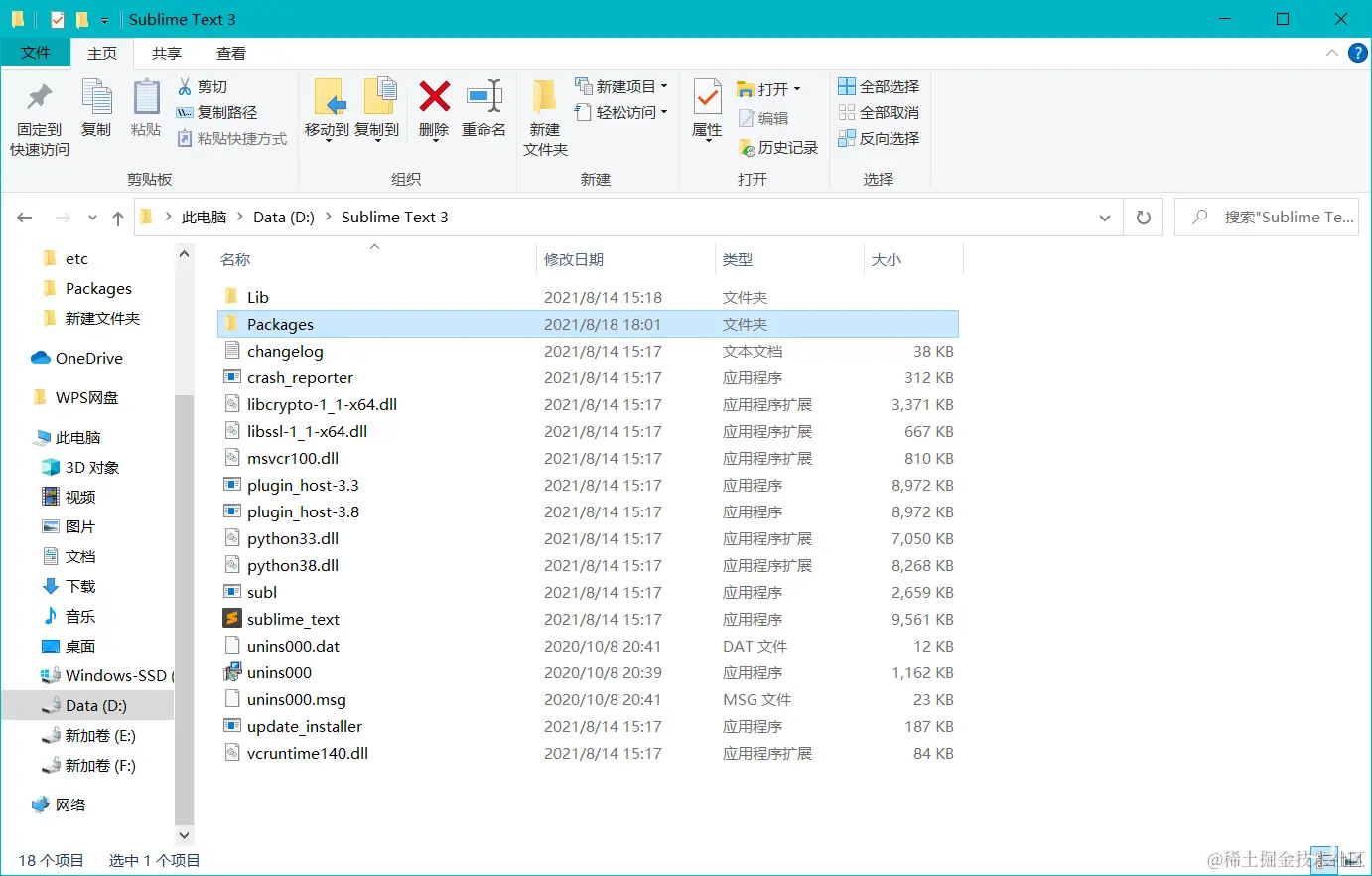Select 网络 (Network) in the sidebar

click(x=69, y=804)
